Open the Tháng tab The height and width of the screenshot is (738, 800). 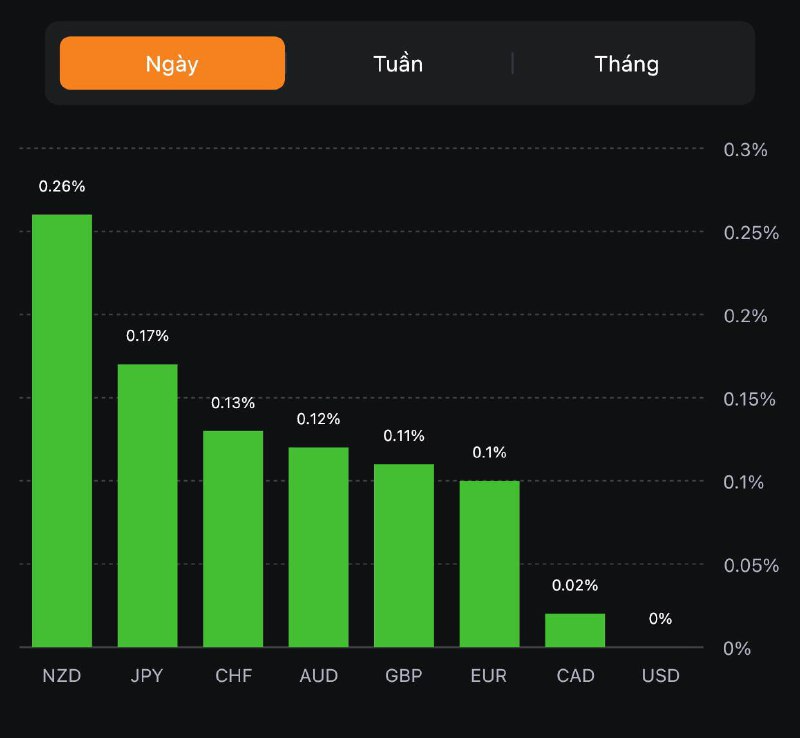tap(627, 64)
